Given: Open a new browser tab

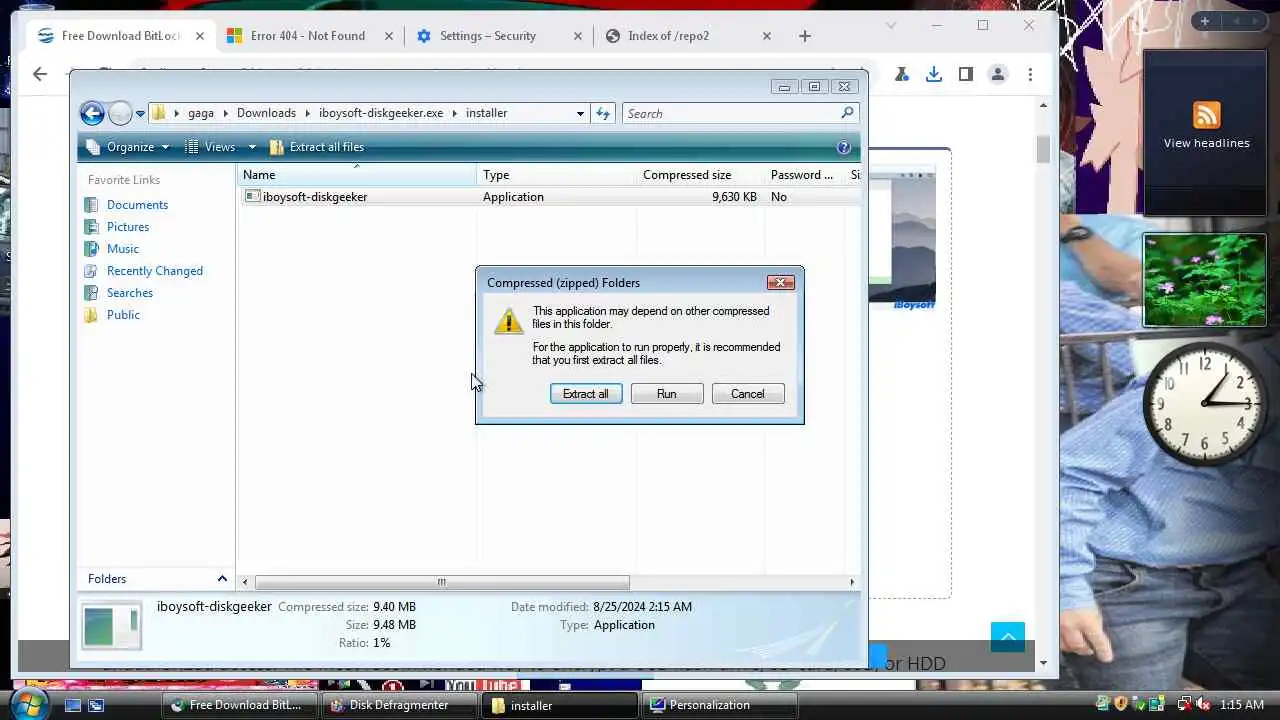Looking at the screenshot, I should [x=805, y=36].
